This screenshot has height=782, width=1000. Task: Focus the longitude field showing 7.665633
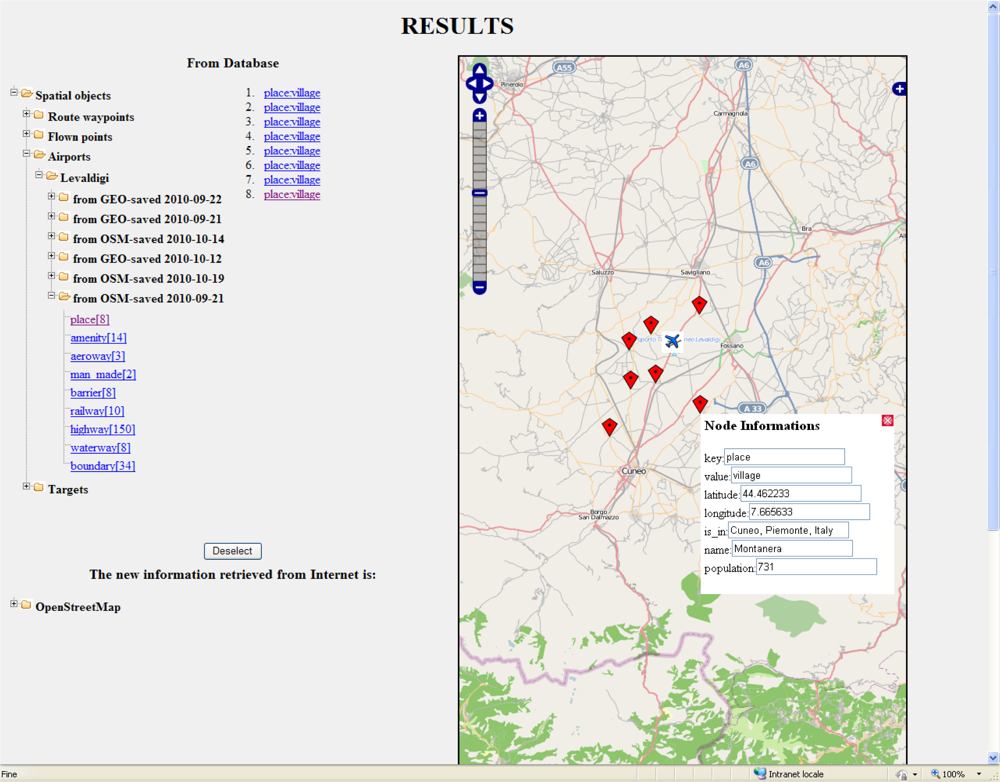809,512
